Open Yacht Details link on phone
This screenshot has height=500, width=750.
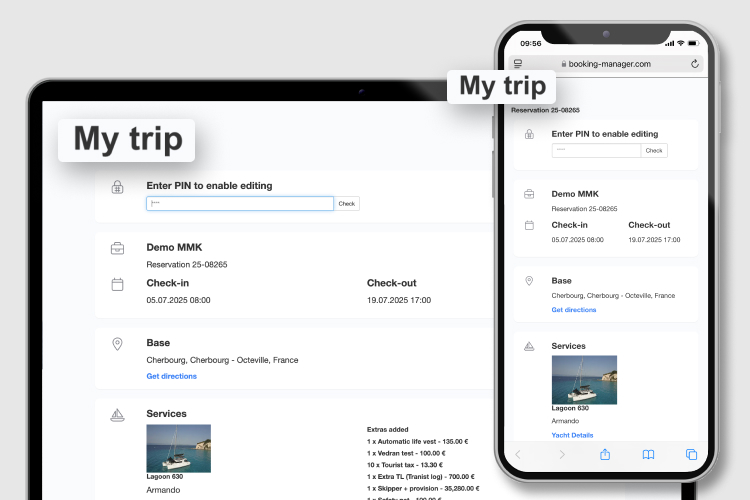[573, 435]
